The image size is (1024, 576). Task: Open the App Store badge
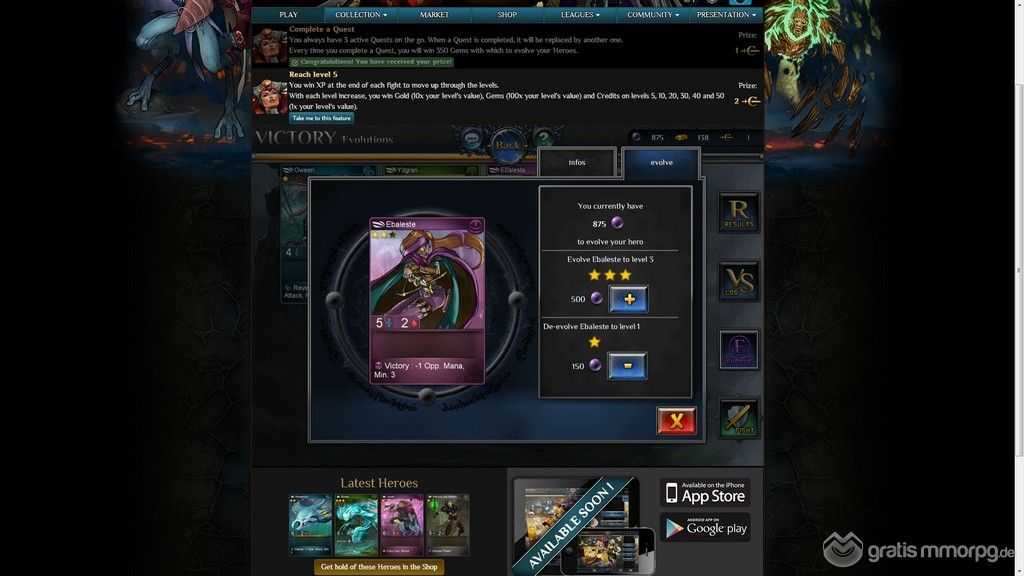[x=705, y=493]
